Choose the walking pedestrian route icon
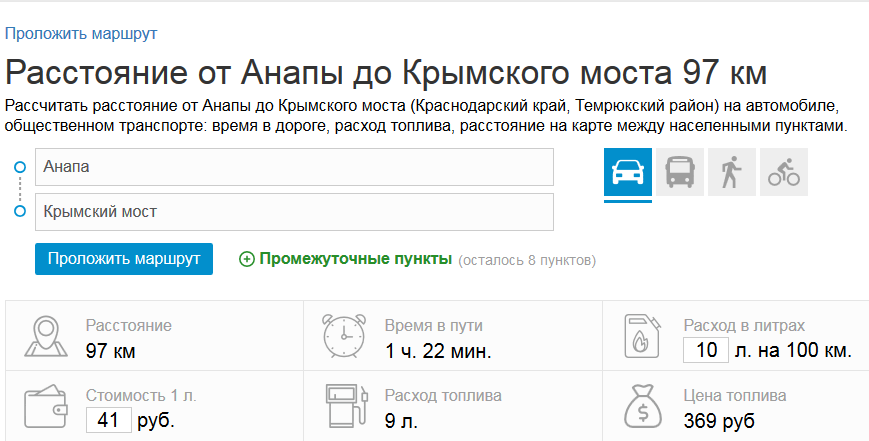Image resolution: width=869 pixels, height=441 pixels. 732,172
